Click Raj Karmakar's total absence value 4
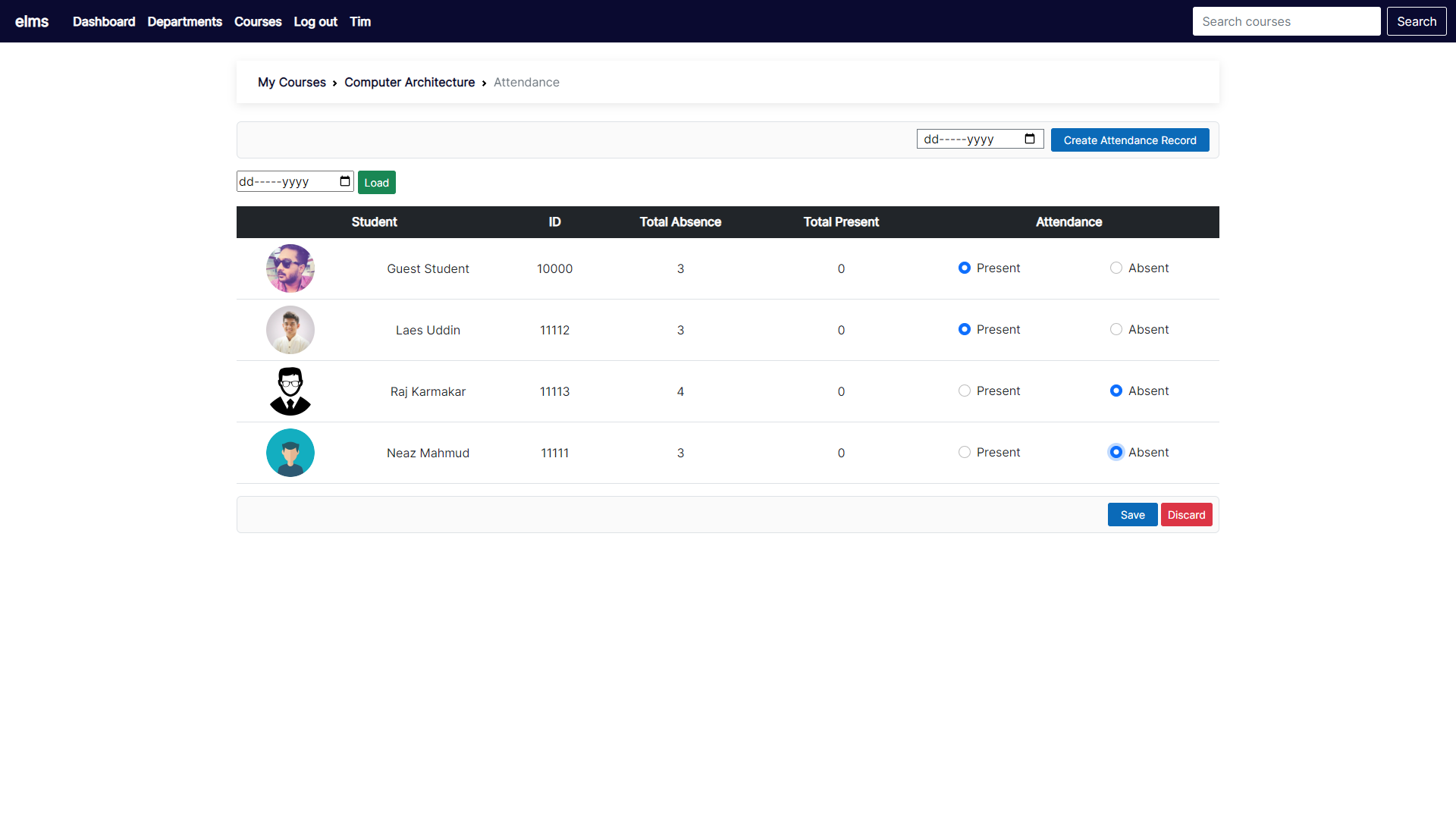1456x819 pixels. click(x=680, y=391)
